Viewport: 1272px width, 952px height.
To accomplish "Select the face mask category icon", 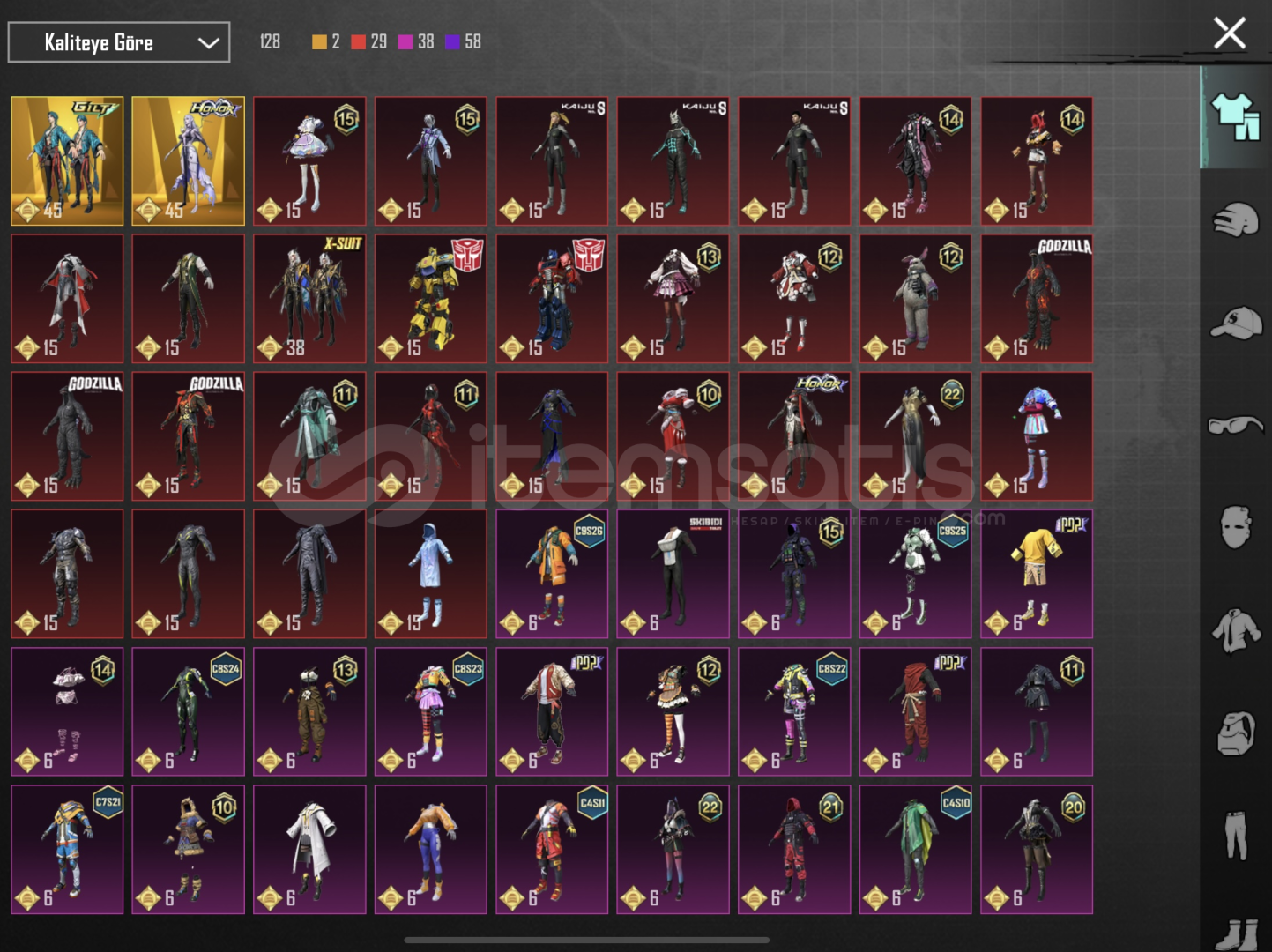I will click(1236, 527).
